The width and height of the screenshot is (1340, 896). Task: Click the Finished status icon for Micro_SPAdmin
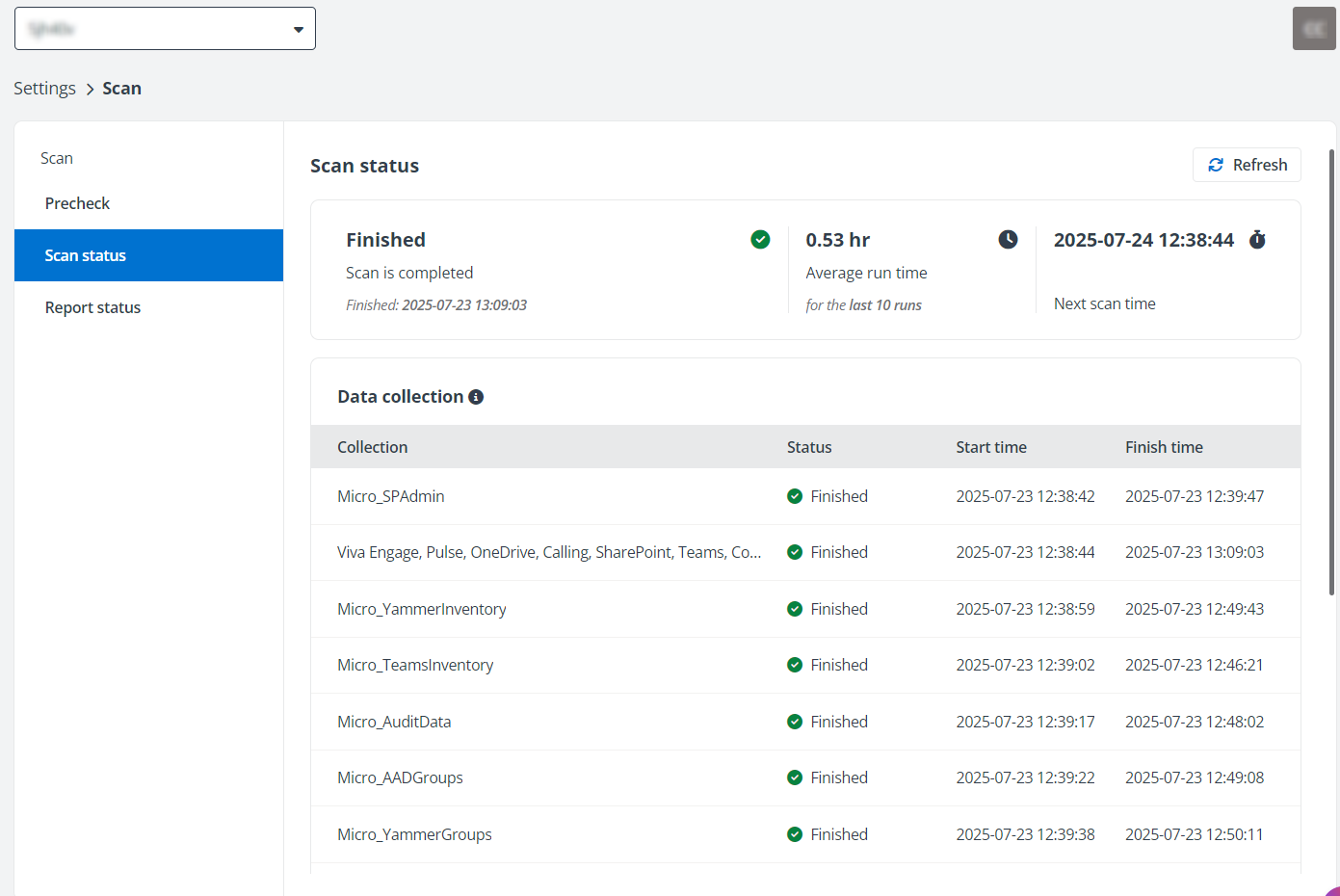[795, 495]
